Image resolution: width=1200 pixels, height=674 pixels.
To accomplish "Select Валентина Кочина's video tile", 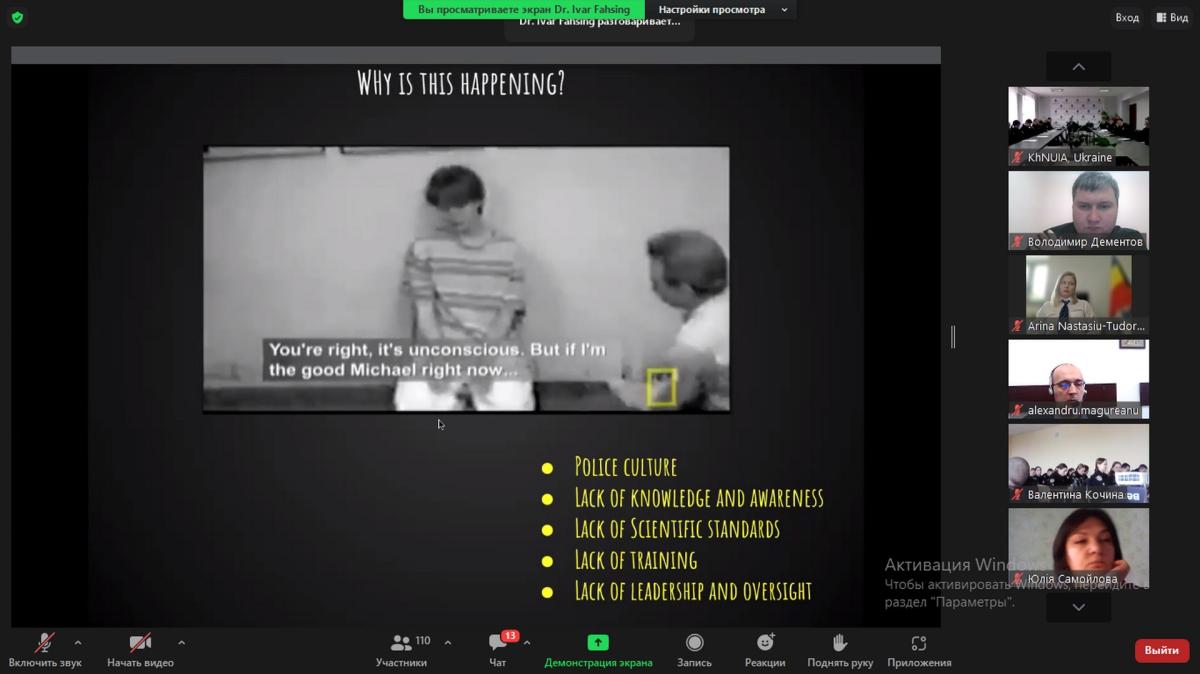I will tap(1078, 463).
